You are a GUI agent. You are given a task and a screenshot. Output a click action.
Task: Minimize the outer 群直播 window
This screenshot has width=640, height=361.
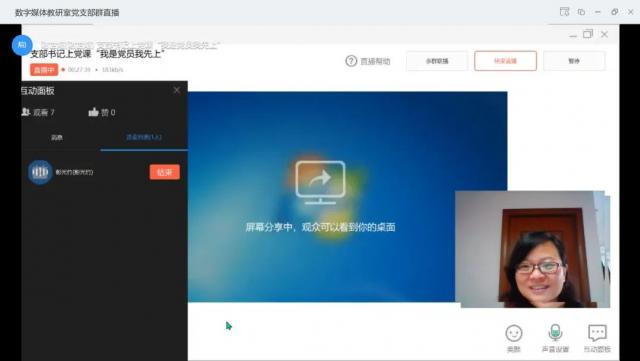(x=598, y=12)
